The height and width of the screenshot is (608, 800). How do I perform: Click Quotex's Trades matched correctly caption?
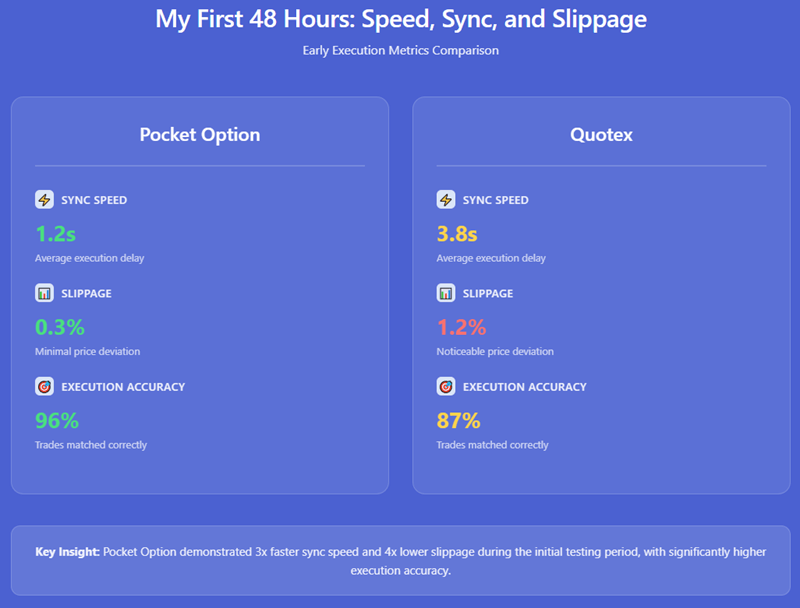pyautogui.click(x=492, y=445)
